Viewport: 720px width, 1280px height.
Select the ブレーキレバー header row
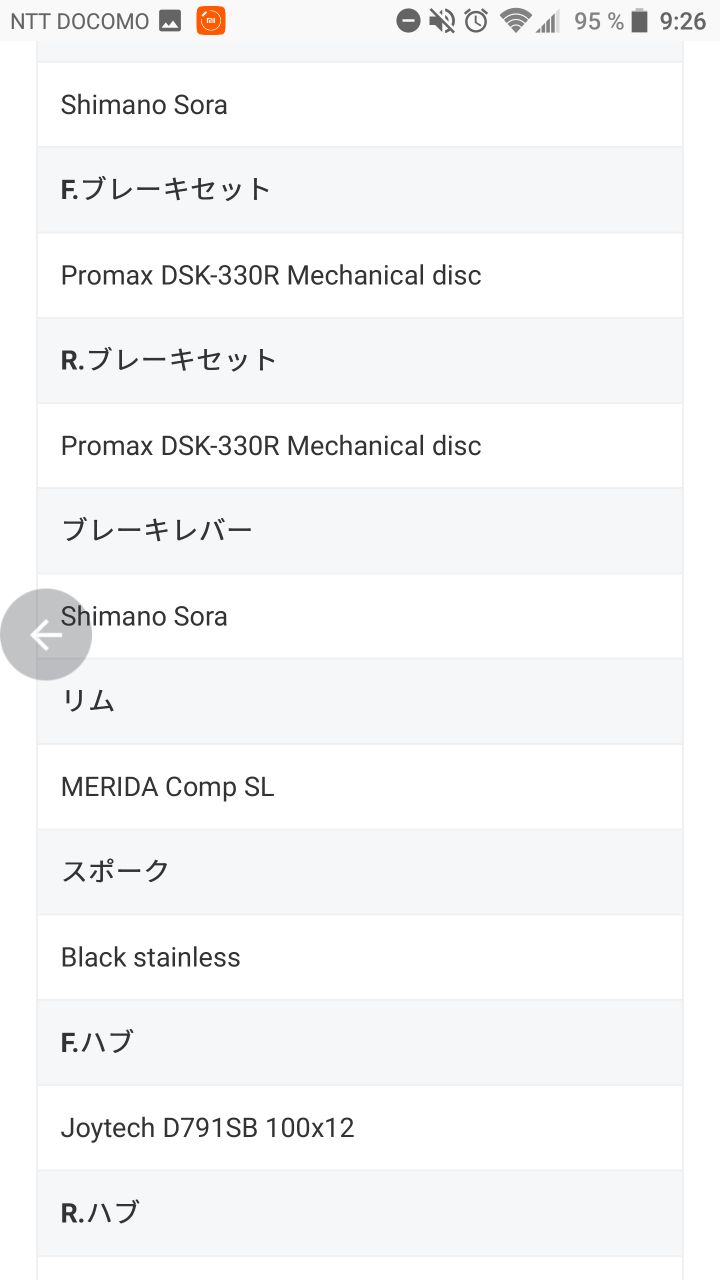(x=360, y=530)
